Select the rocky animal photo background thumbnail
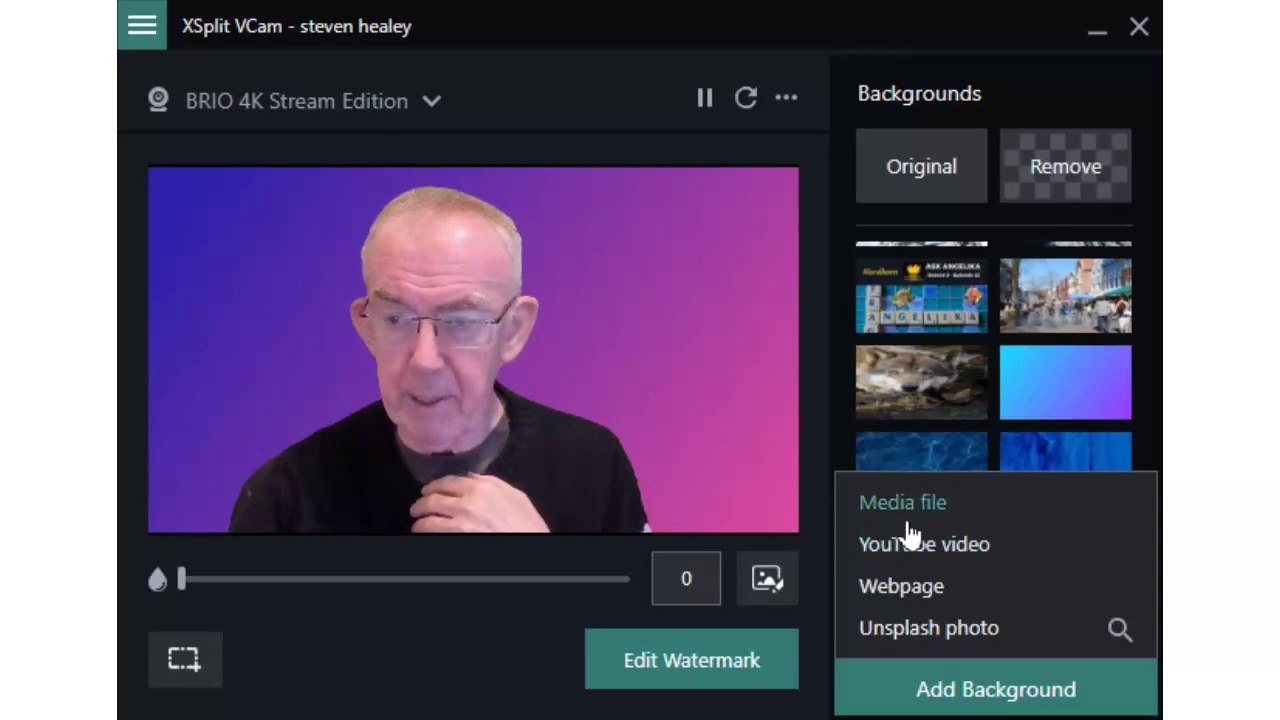 (921, 382)
